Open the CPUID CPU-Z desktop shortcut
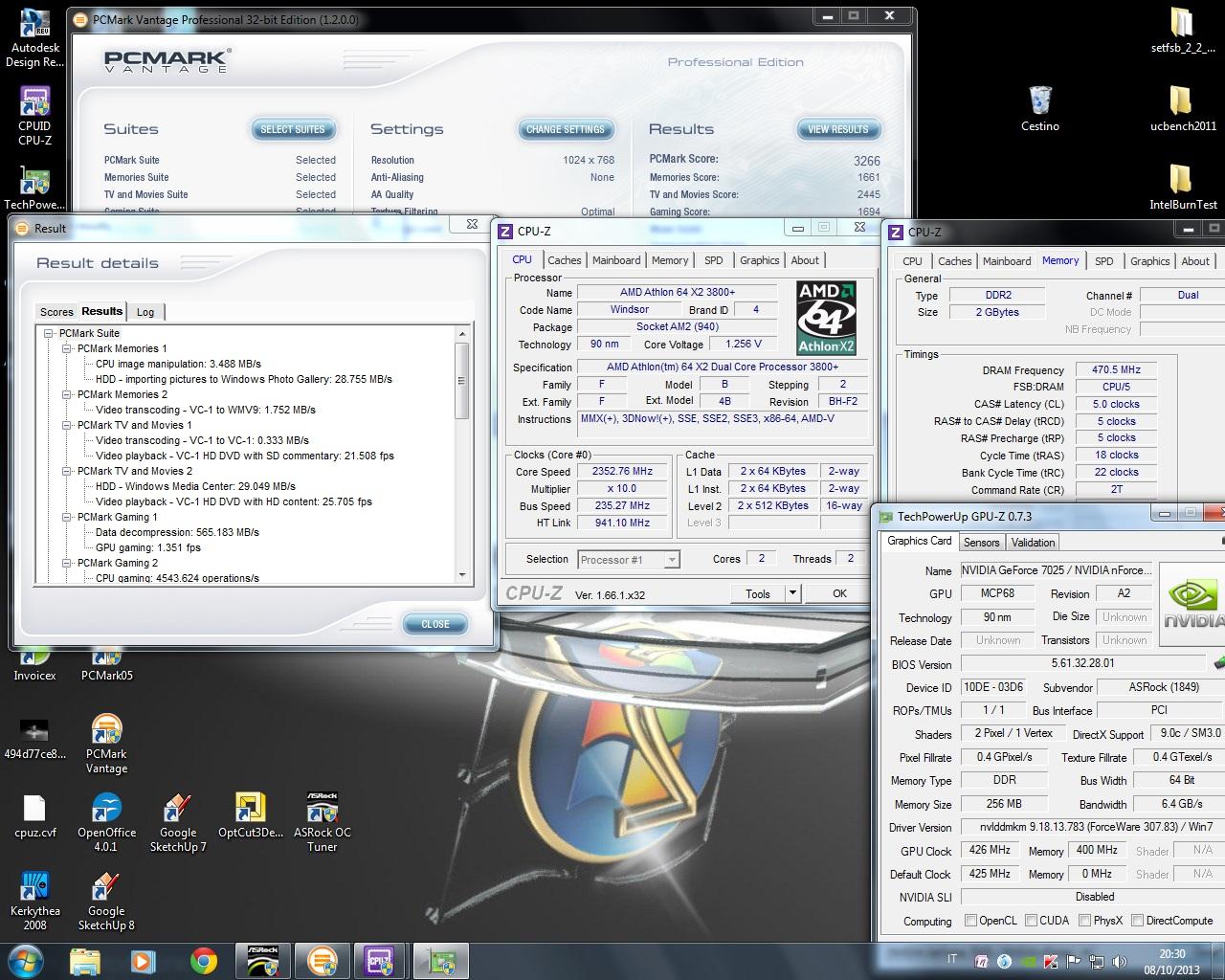1225x980 pixels. pos(34,116)
